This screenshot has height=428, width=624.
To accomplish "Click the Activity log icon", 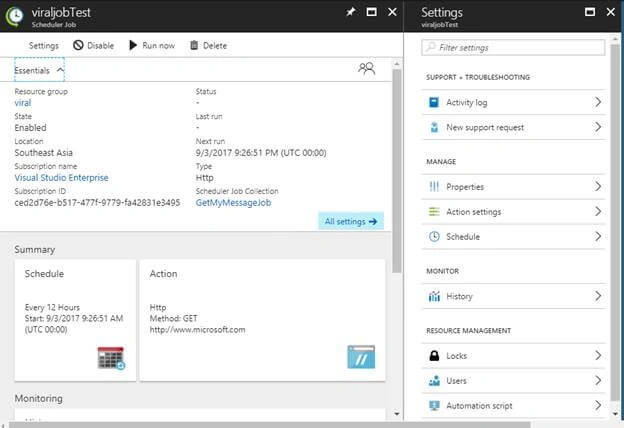I will pyautogui.click(x=434, y=102).
